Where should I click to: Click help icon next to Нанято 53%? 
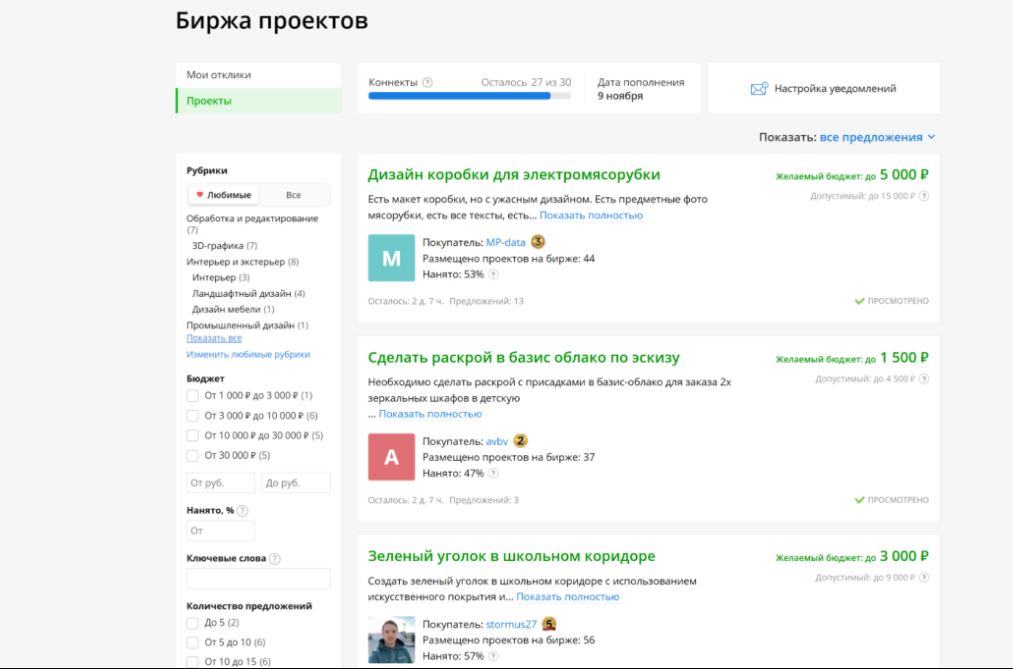[x=493, y=274]
